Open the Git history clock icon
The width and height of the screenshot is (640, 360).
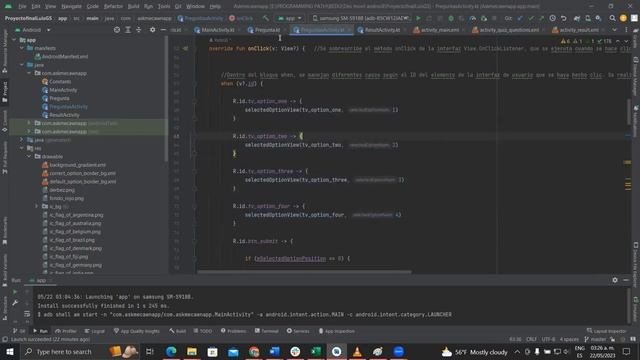coord(553,18)
